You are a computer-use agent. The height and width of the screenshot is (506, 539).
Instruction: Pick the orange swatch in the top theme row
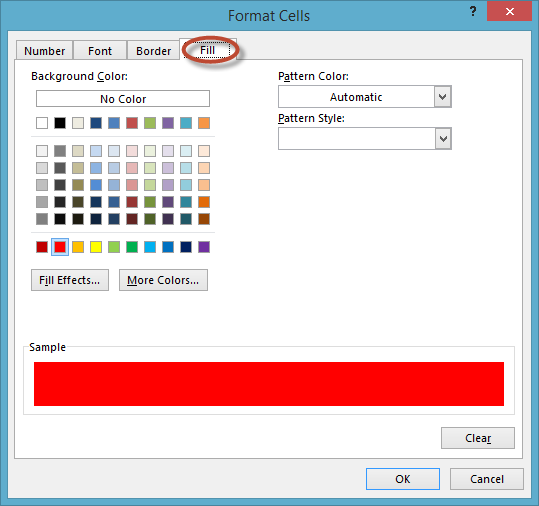204,123
